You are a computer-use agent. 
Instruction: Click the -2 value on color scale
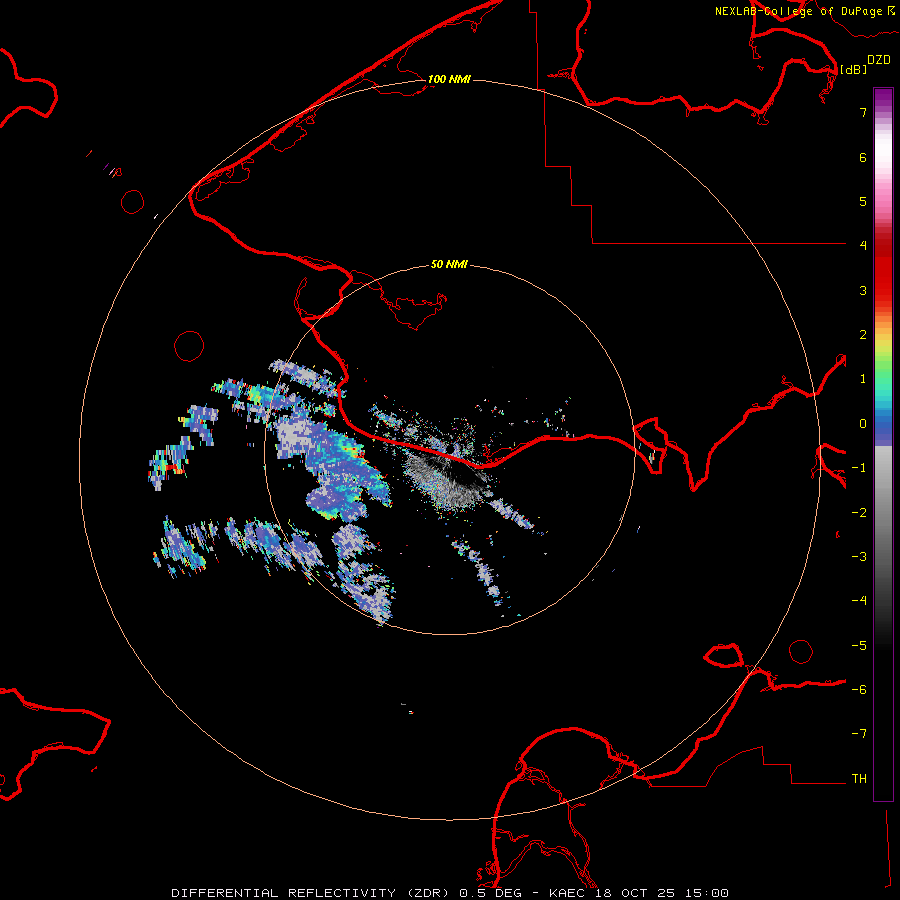coord(859,513)
